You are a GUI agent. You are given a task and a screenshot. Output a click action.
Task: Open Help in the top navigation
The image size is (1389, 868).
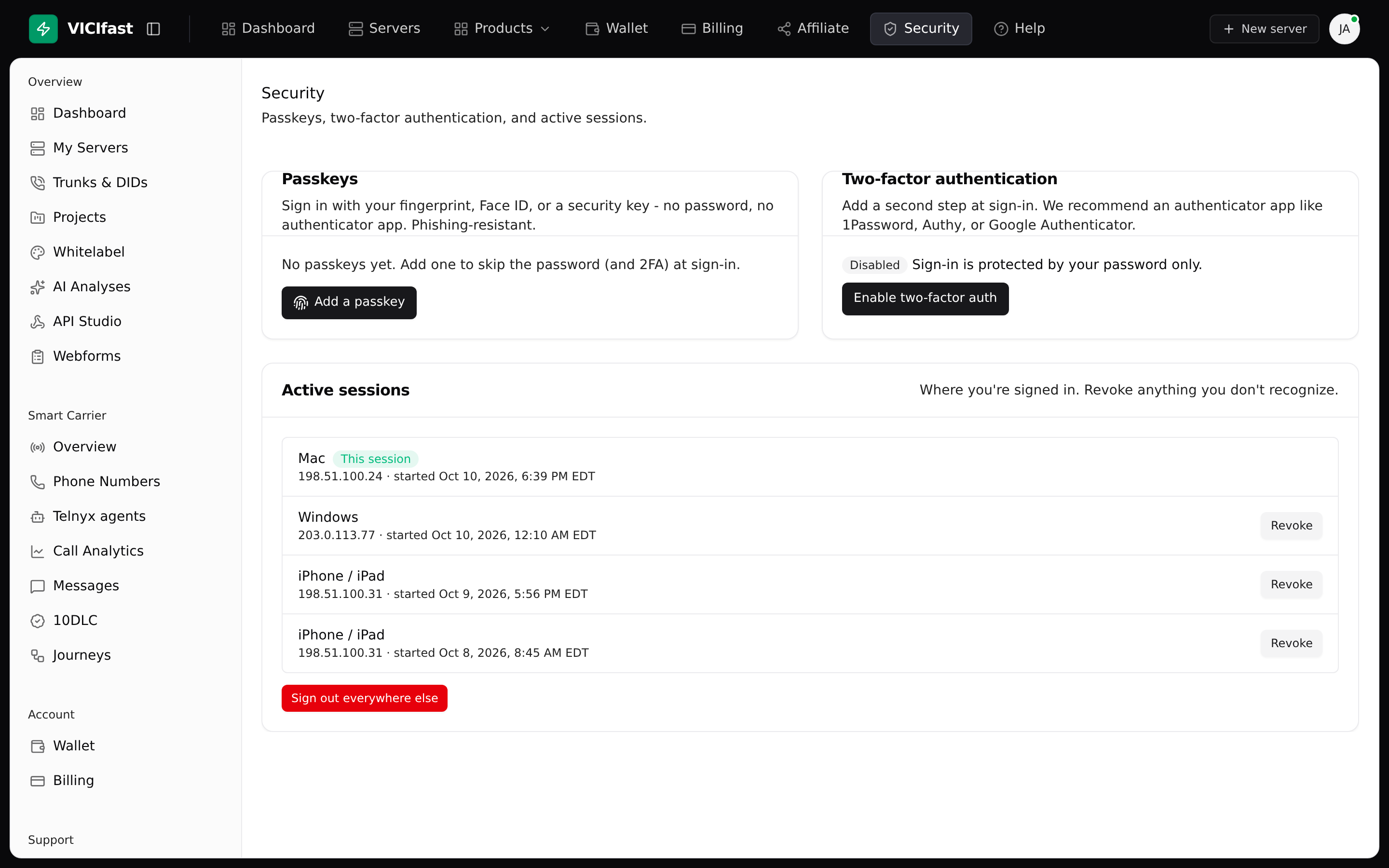click(1020, 29)
